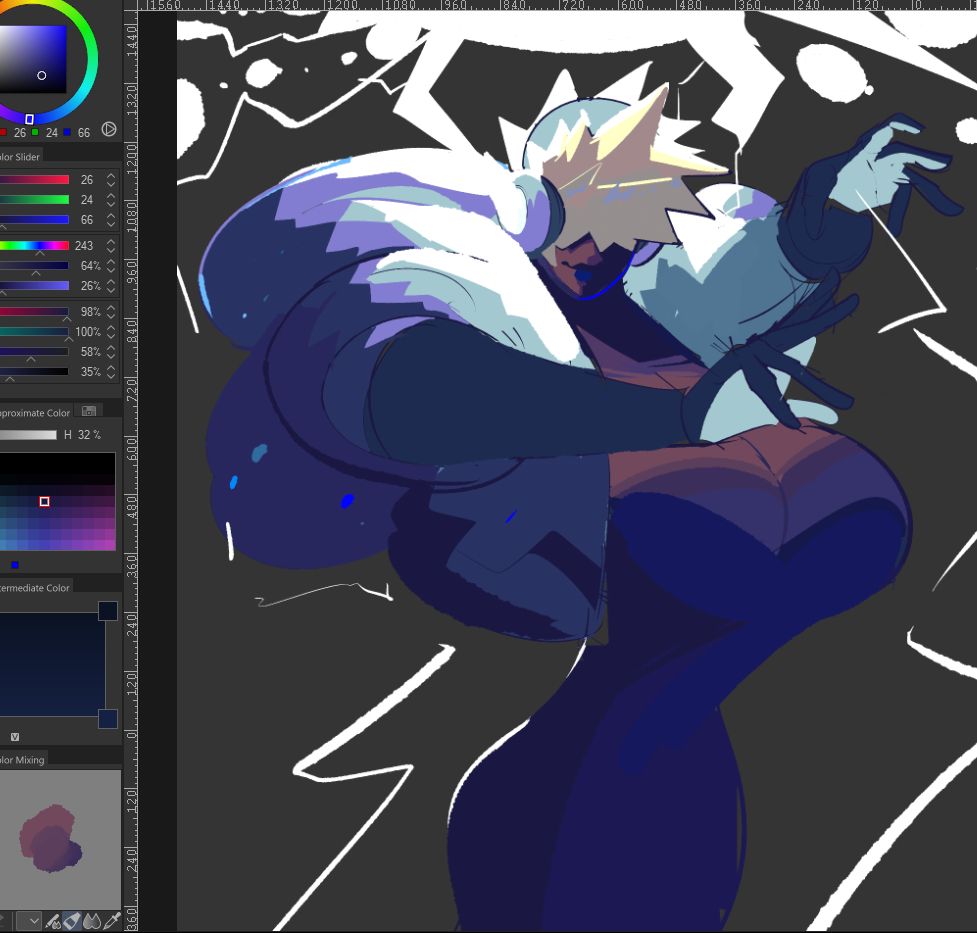The image size is (977, 933).
Task: Click the stepper next to 98% value
Action: (x=111, y=312)
